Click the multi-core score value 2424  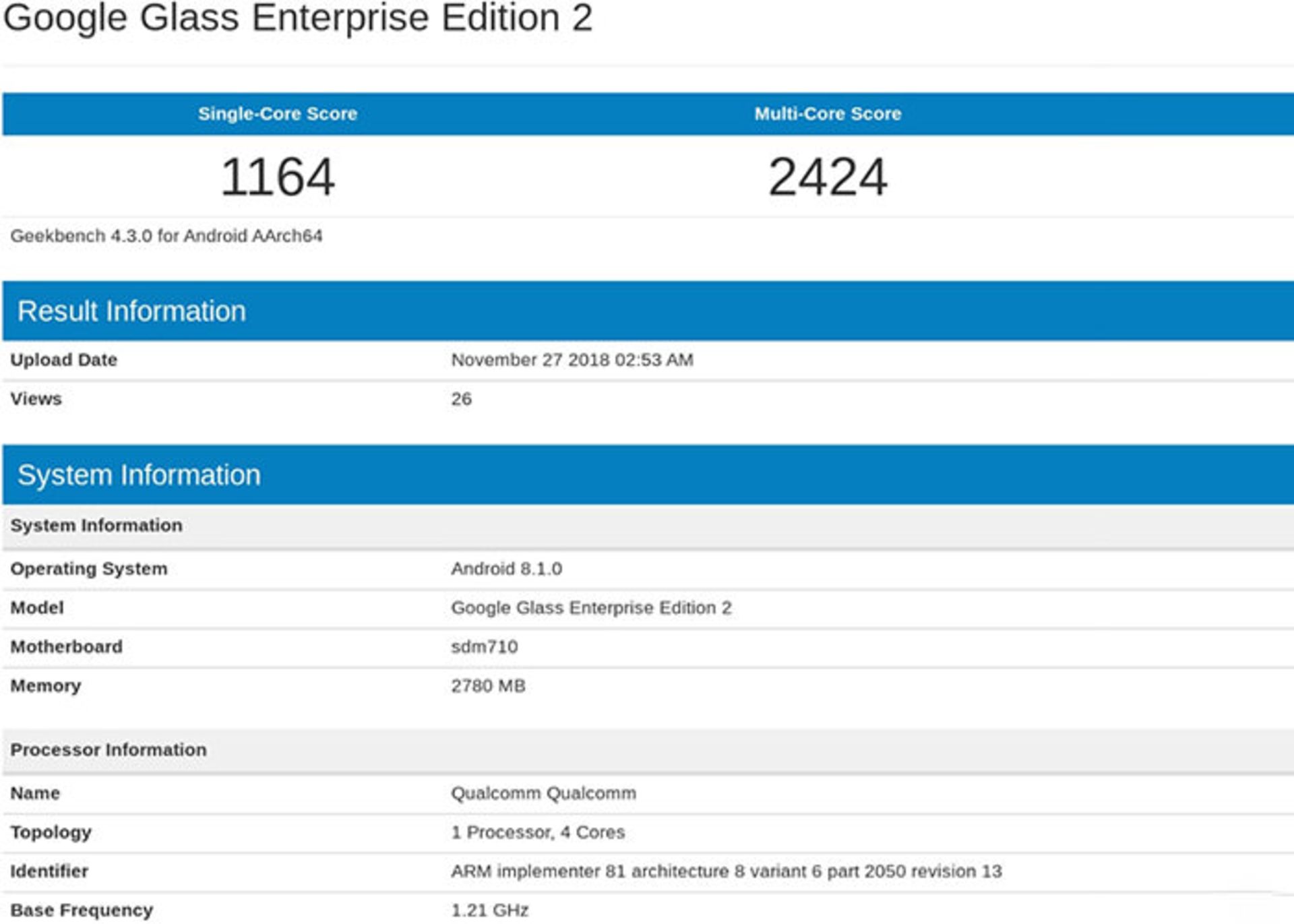point(828,177)
